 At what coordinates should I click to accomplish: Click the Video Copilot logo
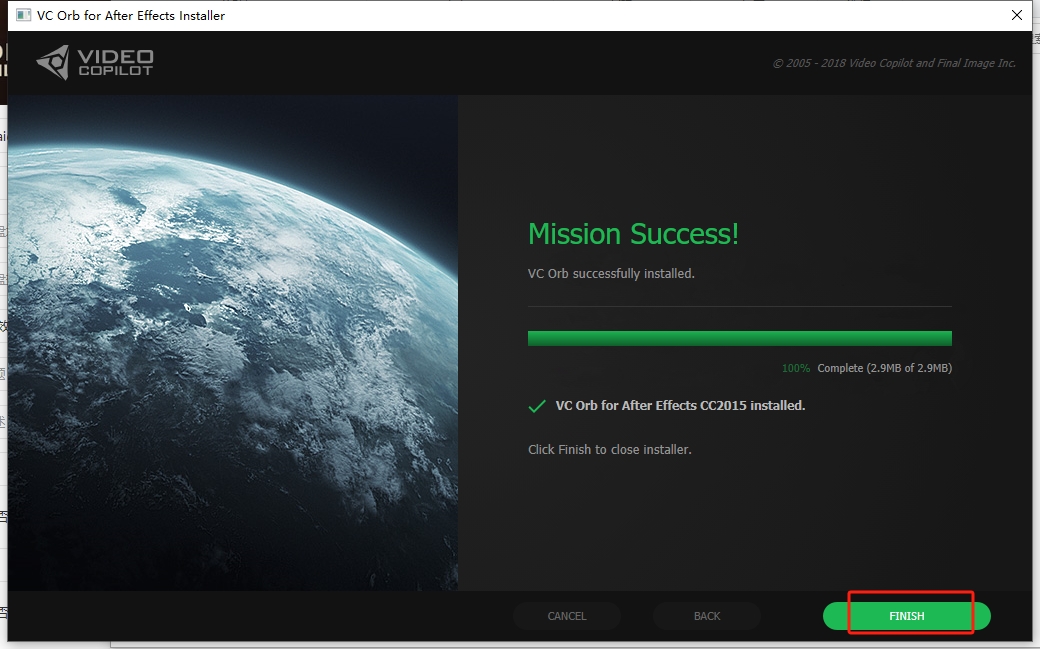pos(95,62)
